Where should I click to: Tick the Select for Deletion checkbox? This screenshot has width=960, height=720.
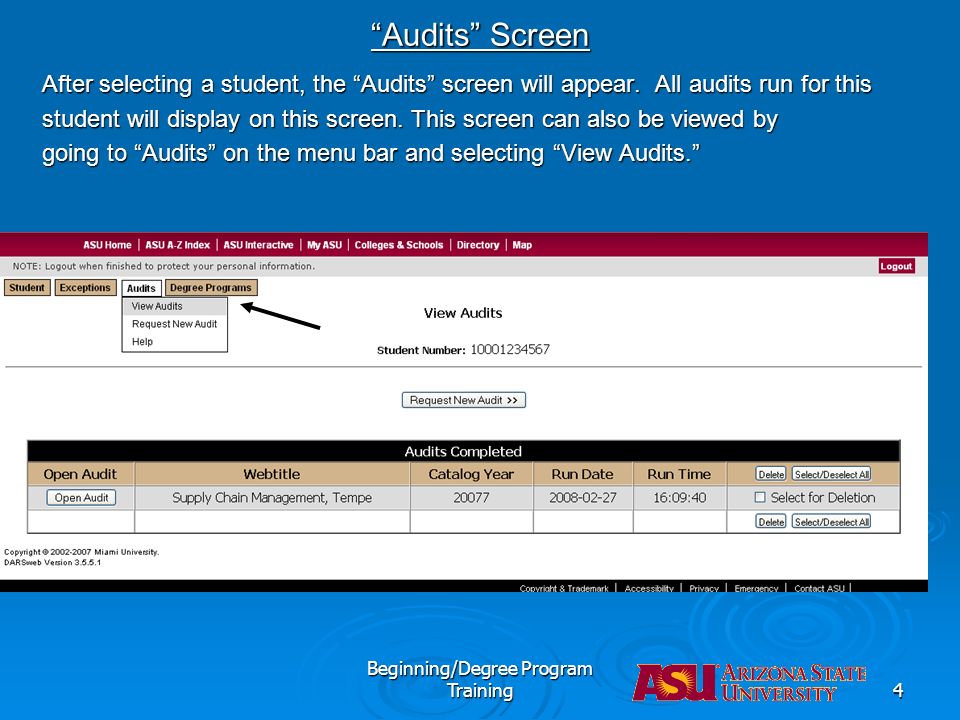(760, 497)
